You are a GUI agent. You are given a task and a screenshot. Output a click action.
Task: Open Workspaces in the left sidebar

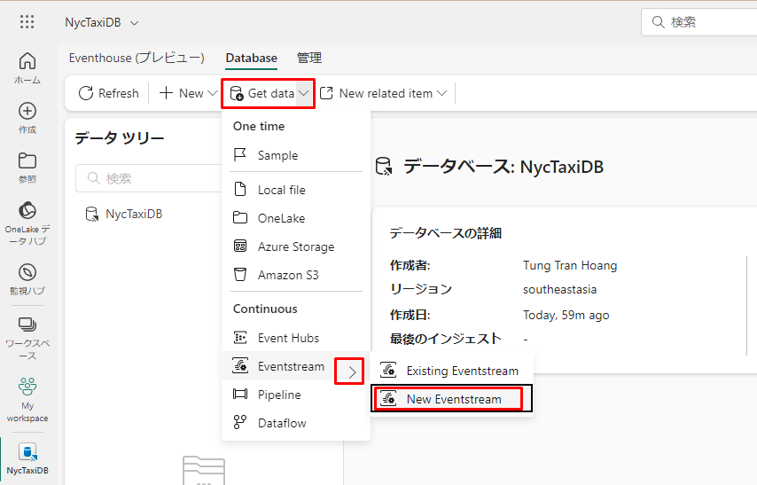point(27,332)
